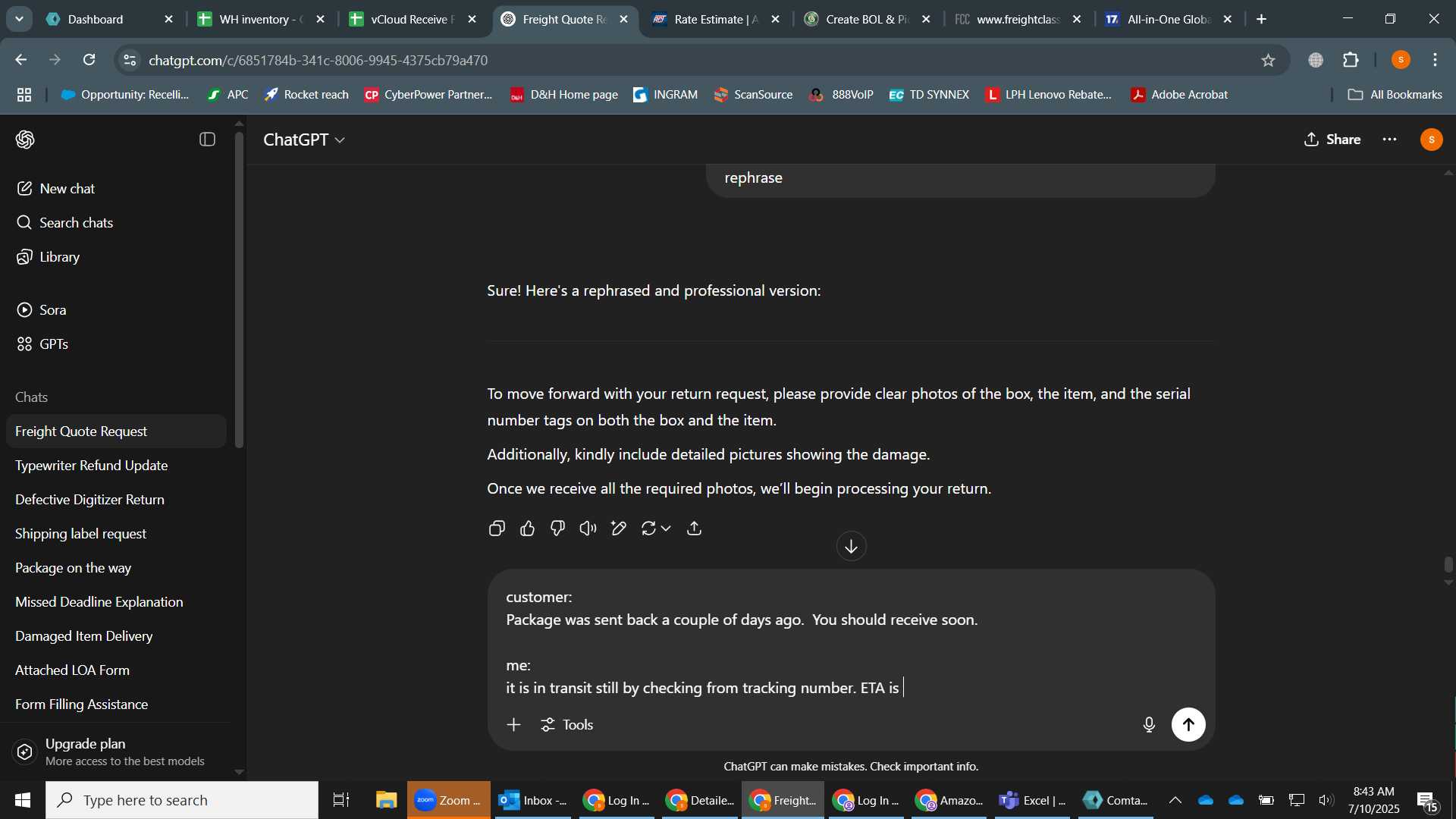Jump to bottom with down-arrow button
Screen dimensions: 1456x819
pyautogui.click(x=851, y=546)
